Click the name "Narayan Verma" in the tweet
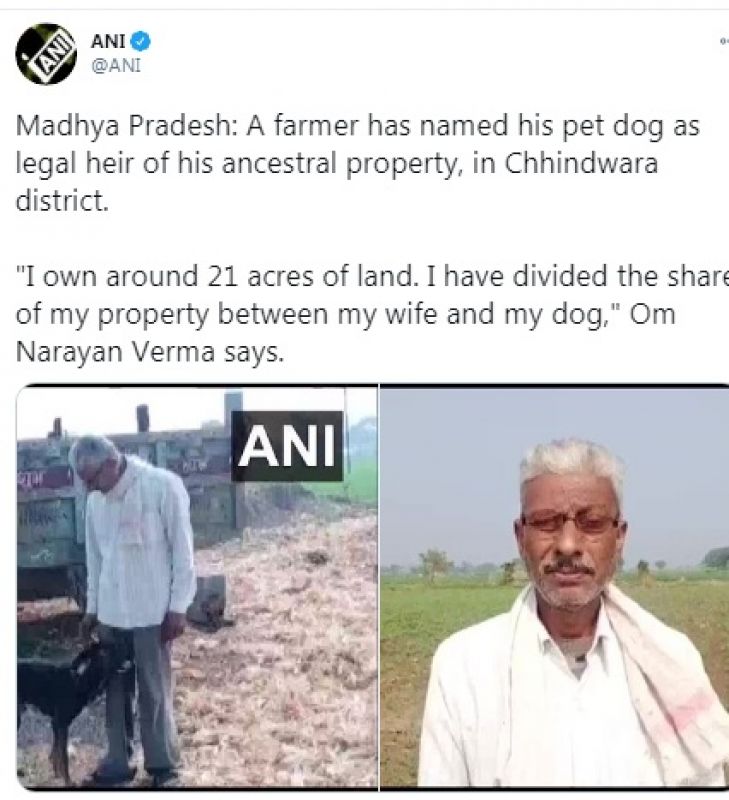This screenshot has width=729, height=800. tap(116, 352)
